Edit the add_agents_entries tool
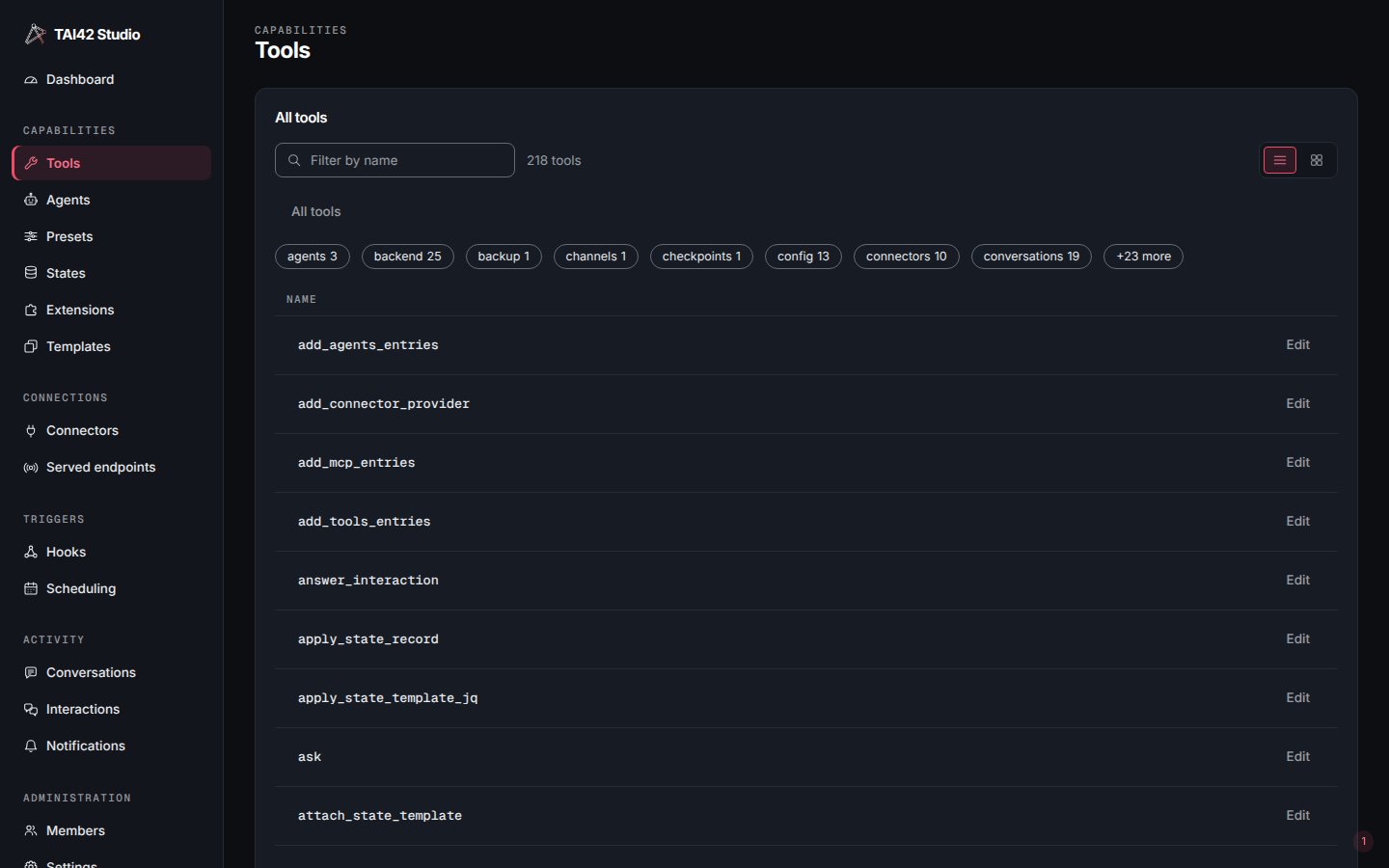The height and width of the screenshot is (868, 1389). pyautogui.click(x=1297, y=345)
